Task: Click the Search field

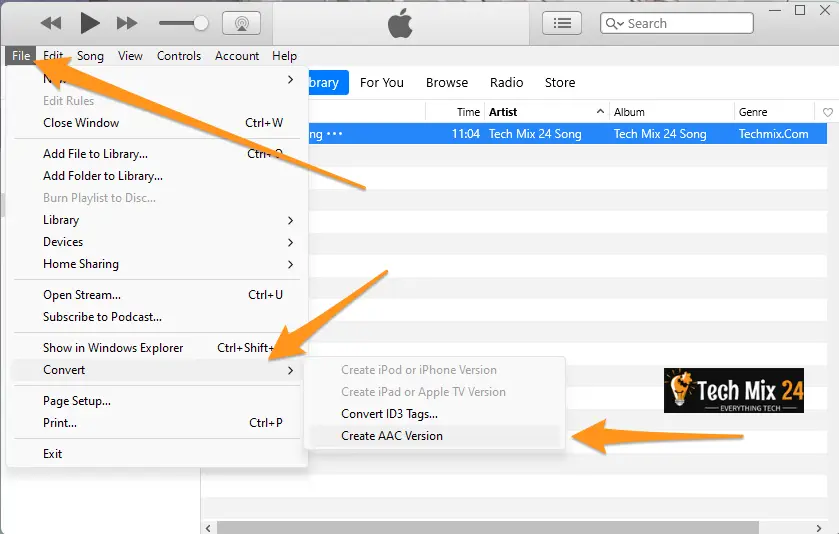Action: click(x=677, y=23)
